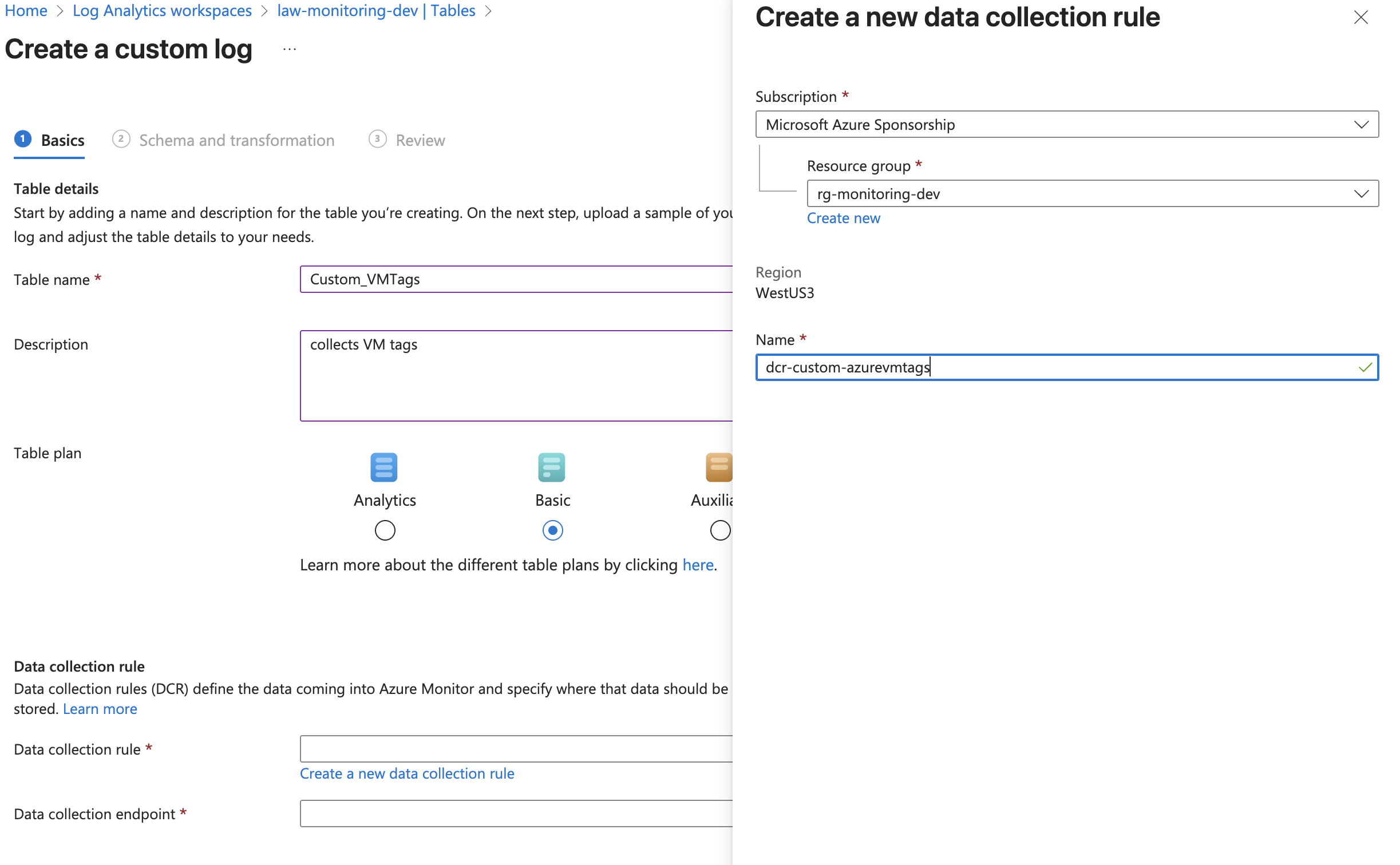Screen dimensions: 1400x865
Task: Click the step 1 Basics circle
Action: coord(23,140)
